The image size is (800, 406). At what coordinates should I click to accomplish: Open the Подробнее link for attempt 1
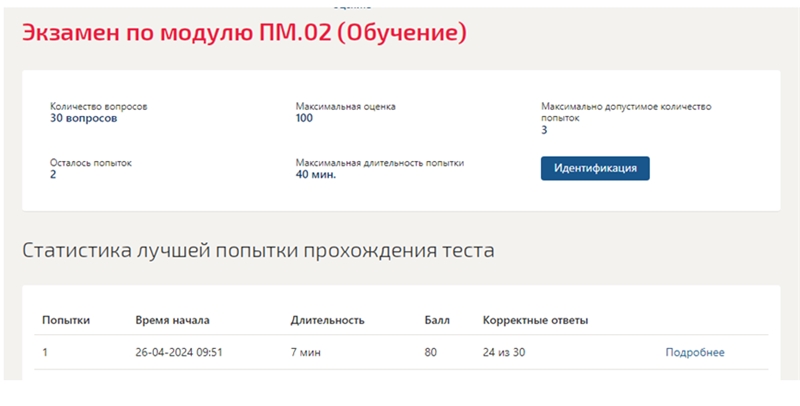click(695, 352)
